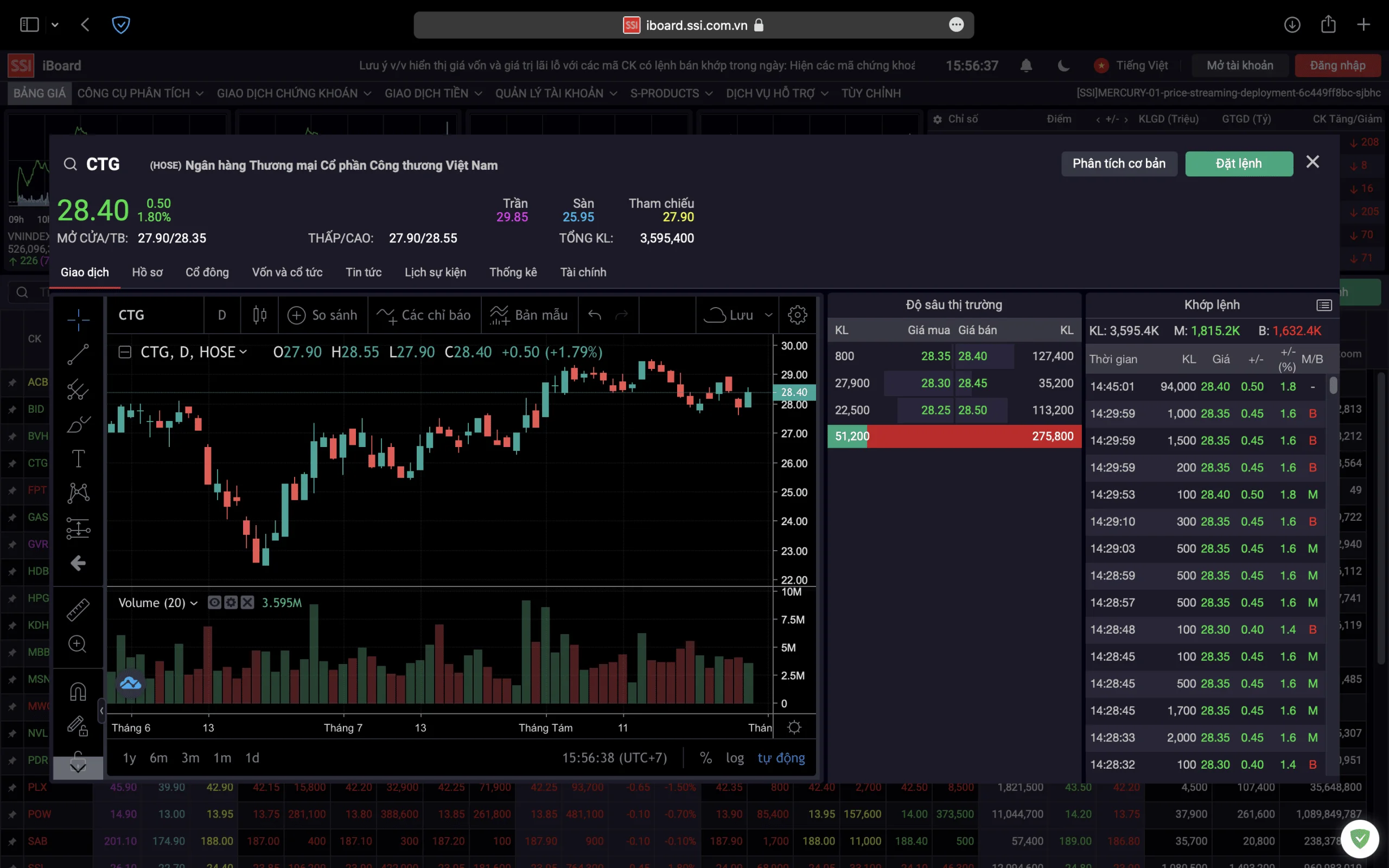Viewport: 1389px width, 868px height.
Task: Click the back arrow icon in drawing toolbar
Action: pos(78,563)
